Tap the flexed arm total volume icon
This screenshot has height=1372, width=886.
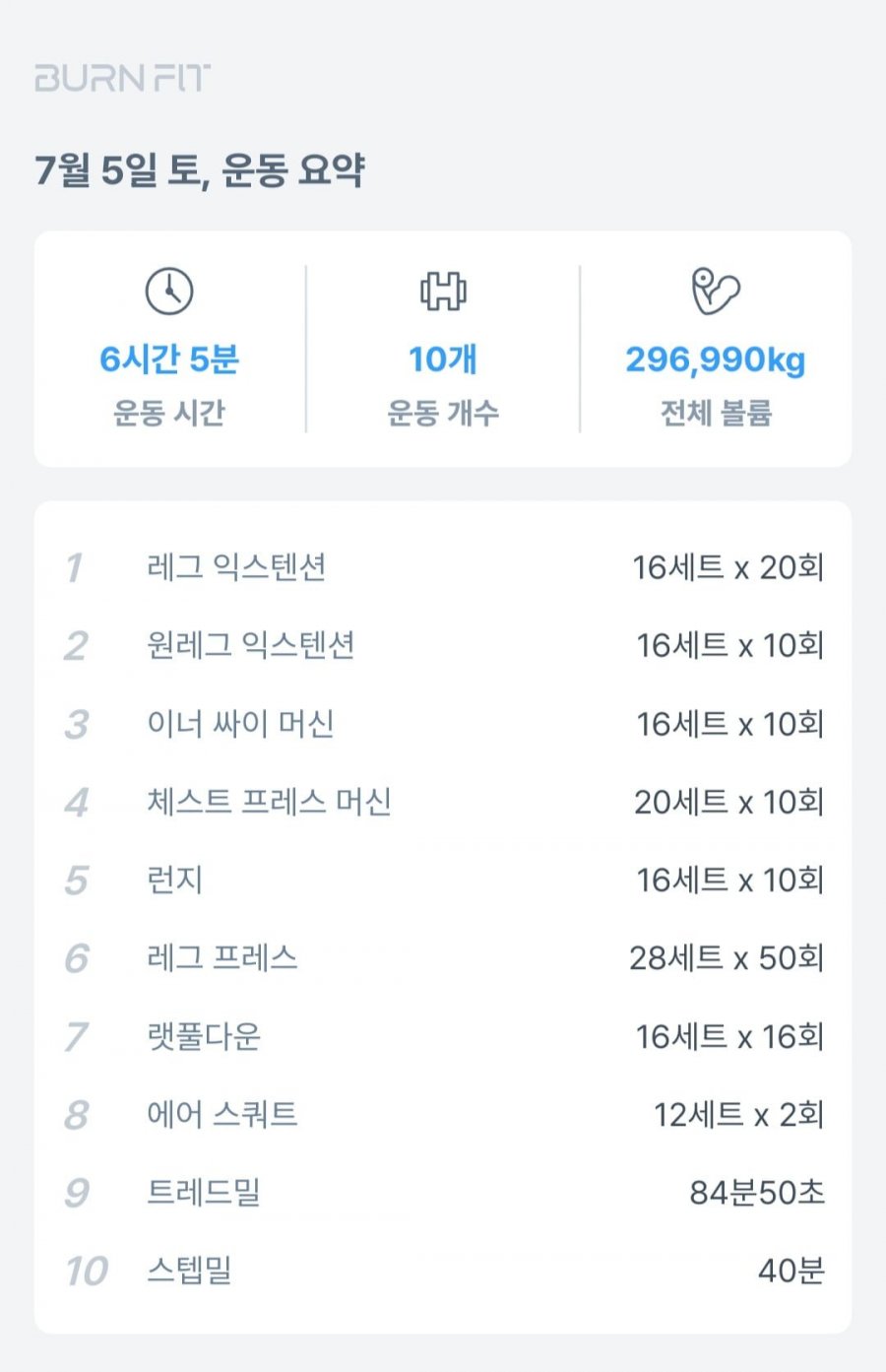coord(716,292)
